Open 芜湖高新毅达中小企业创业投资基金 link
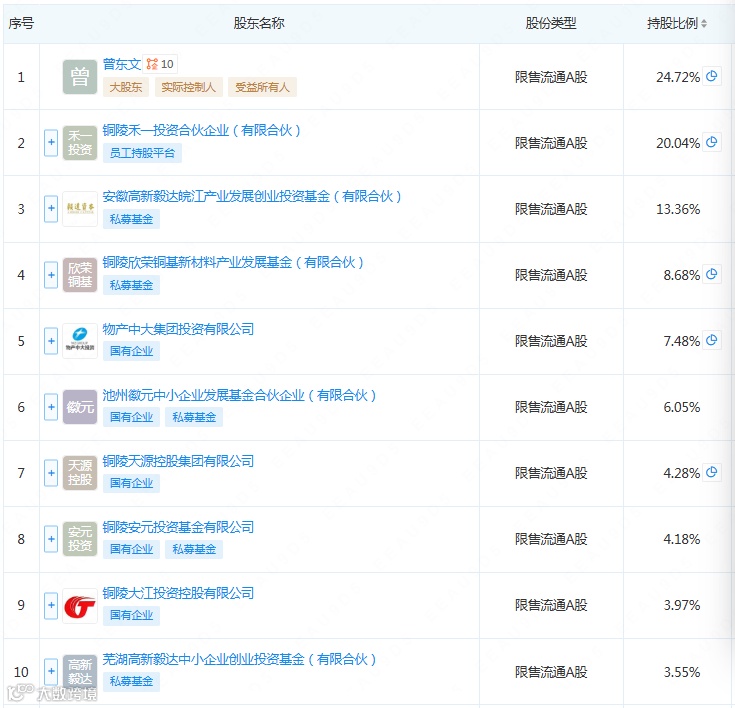 (240, 660)
